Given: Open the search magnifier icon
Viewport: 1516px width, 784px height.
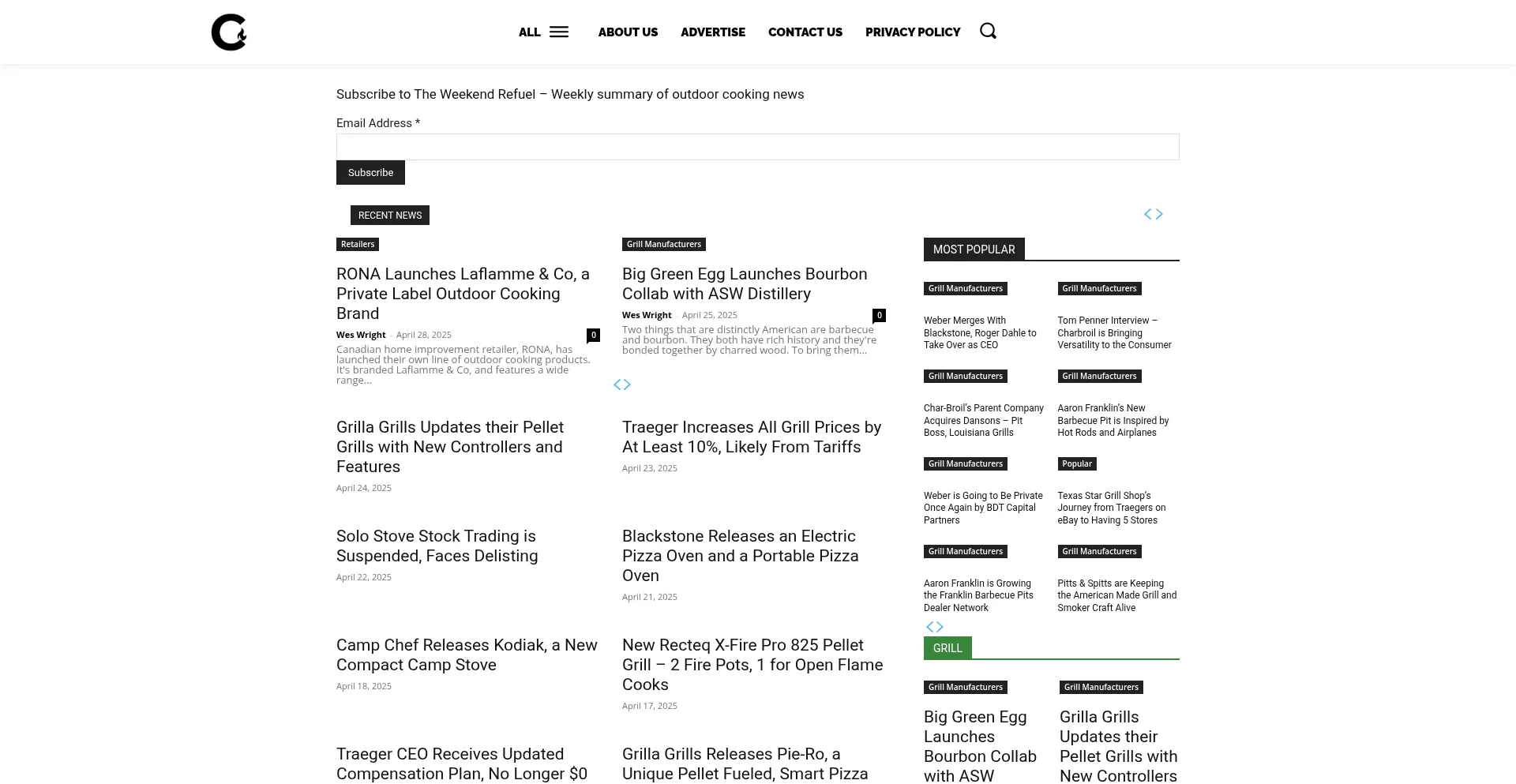Looking at the screenshot, I should [x=988, y=32].
